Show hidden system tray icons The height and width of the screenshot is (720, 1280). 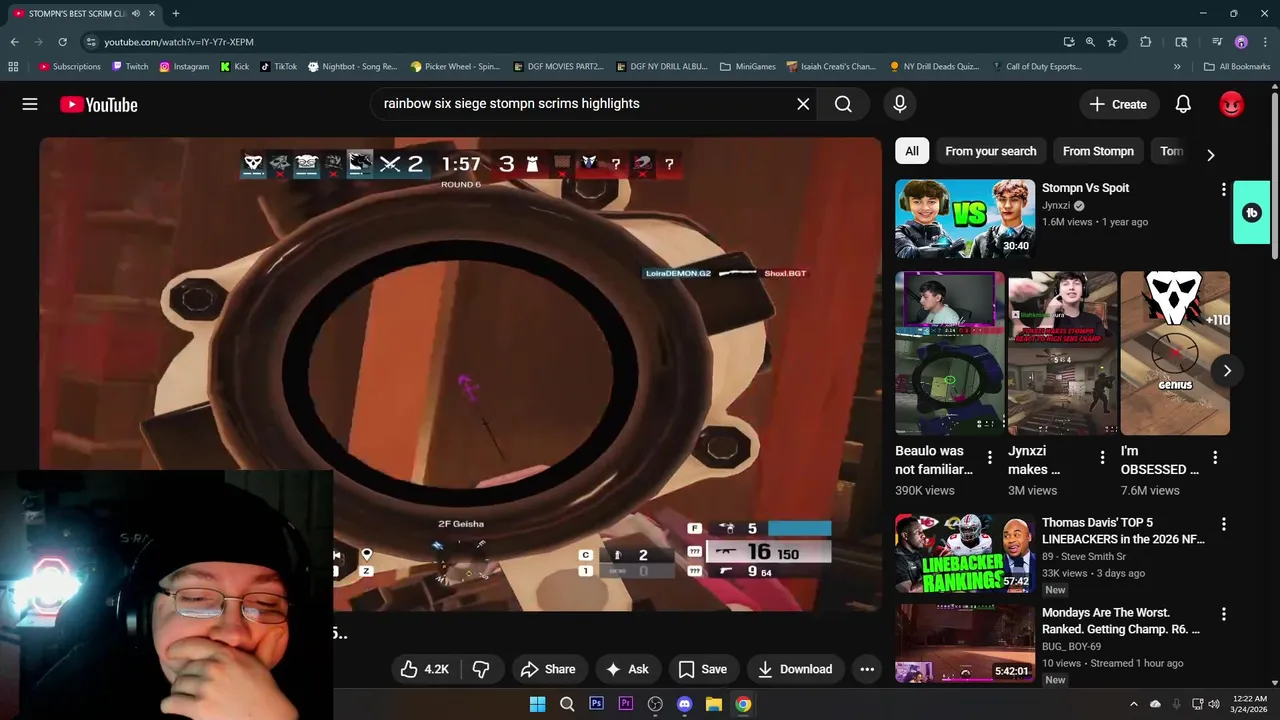pyautogui.click(x=1134, y=704)
